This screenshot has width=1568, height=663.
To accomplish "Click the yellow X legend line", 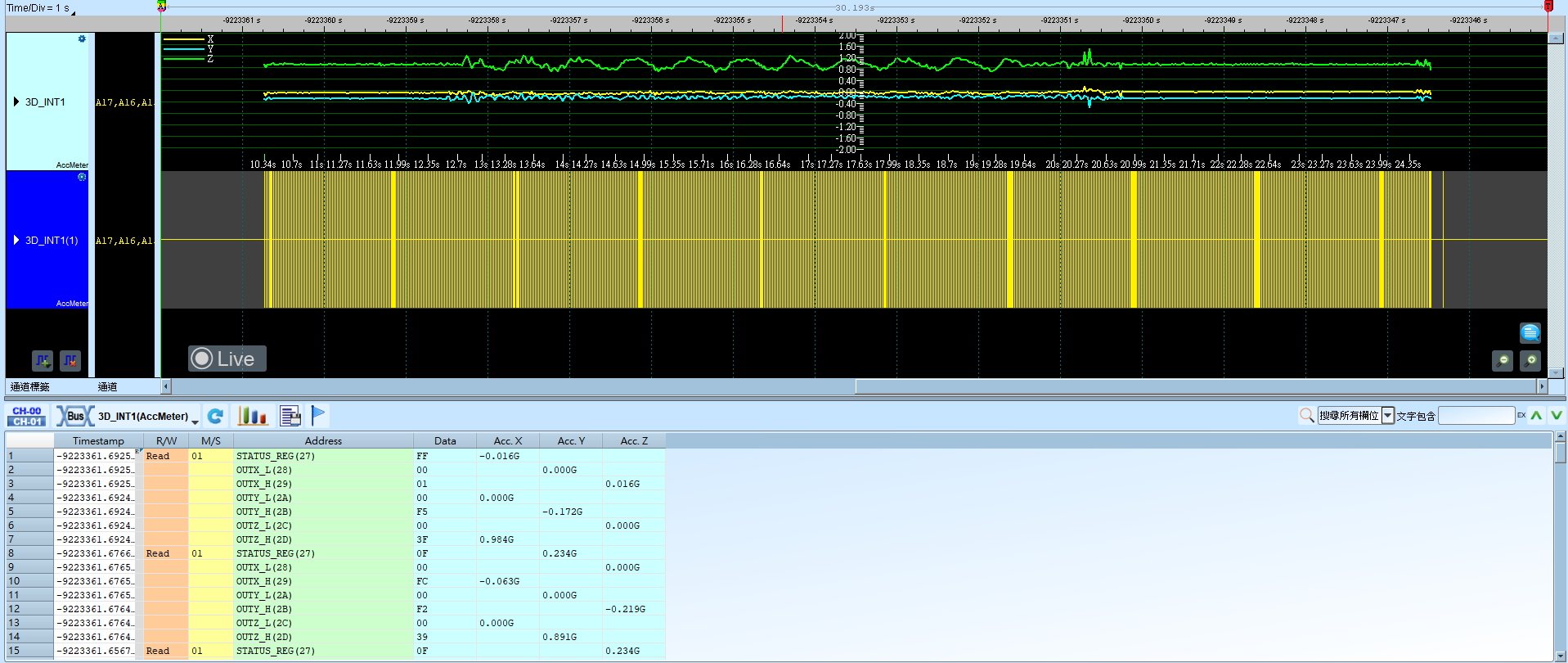I will [184, 39].
